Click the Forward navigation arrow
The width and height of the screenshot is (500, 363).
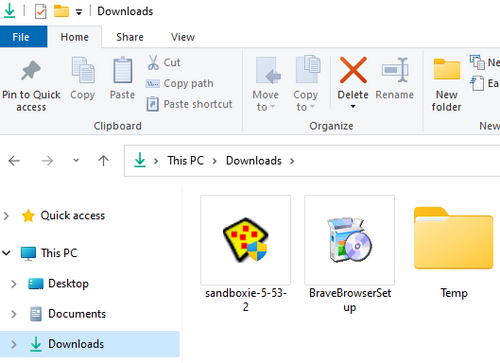[47, 161]
